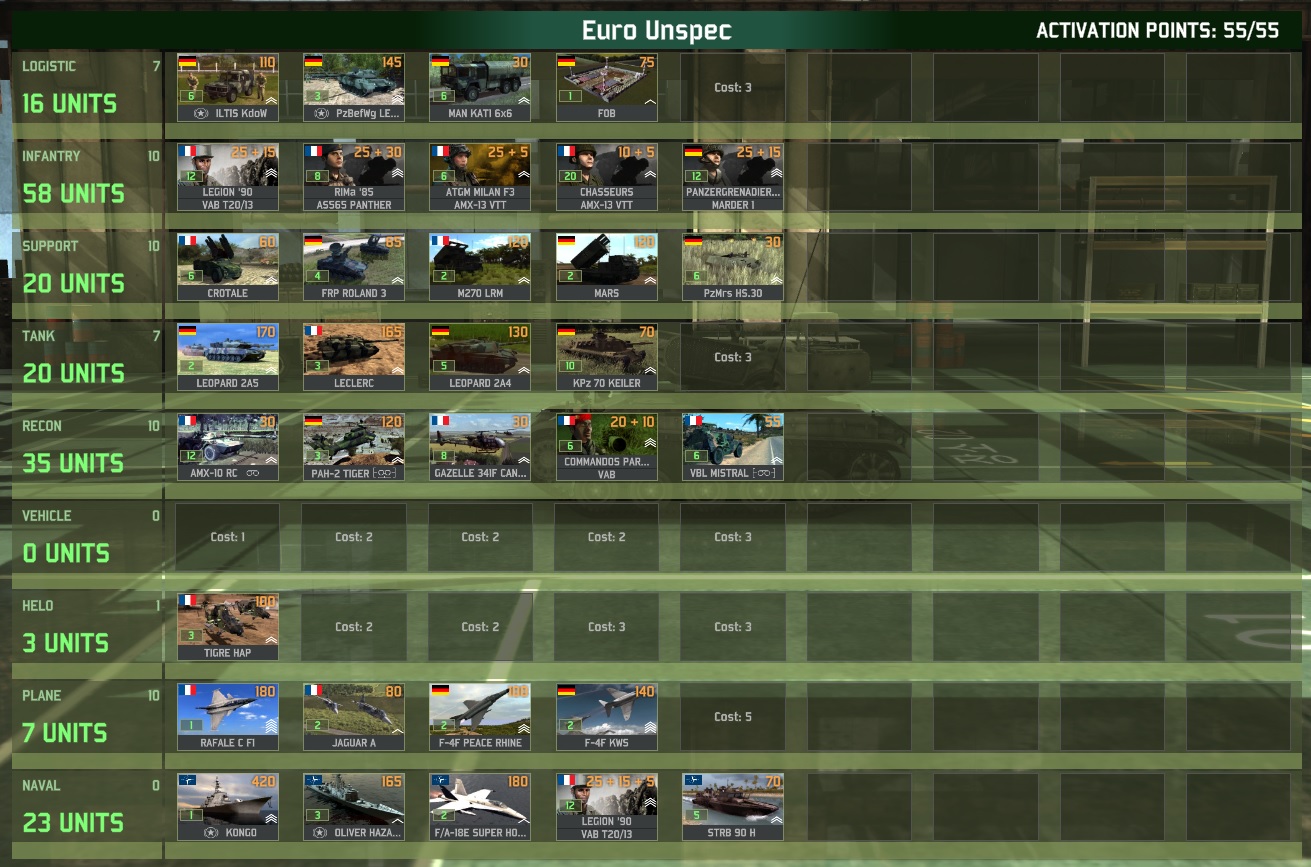
Task: Click the empty Cost: 5 plane slot
Action: click(732, 716)
